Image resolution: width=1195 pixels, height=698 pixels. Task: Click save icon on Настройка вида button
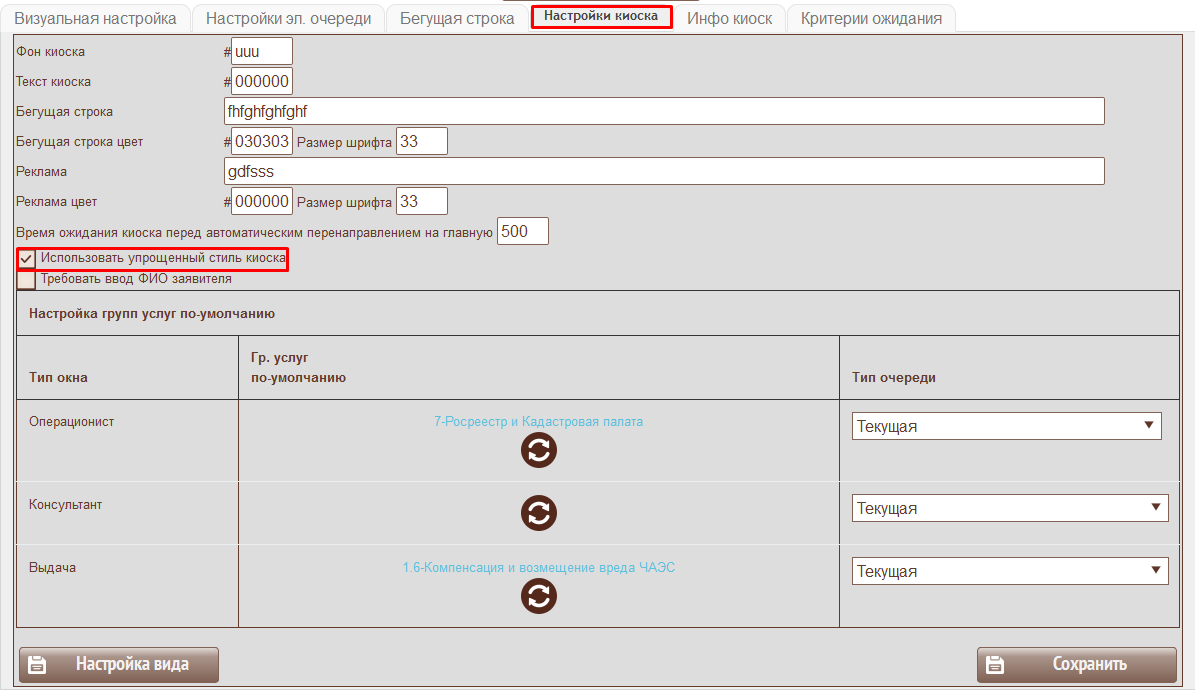[37, 664]
